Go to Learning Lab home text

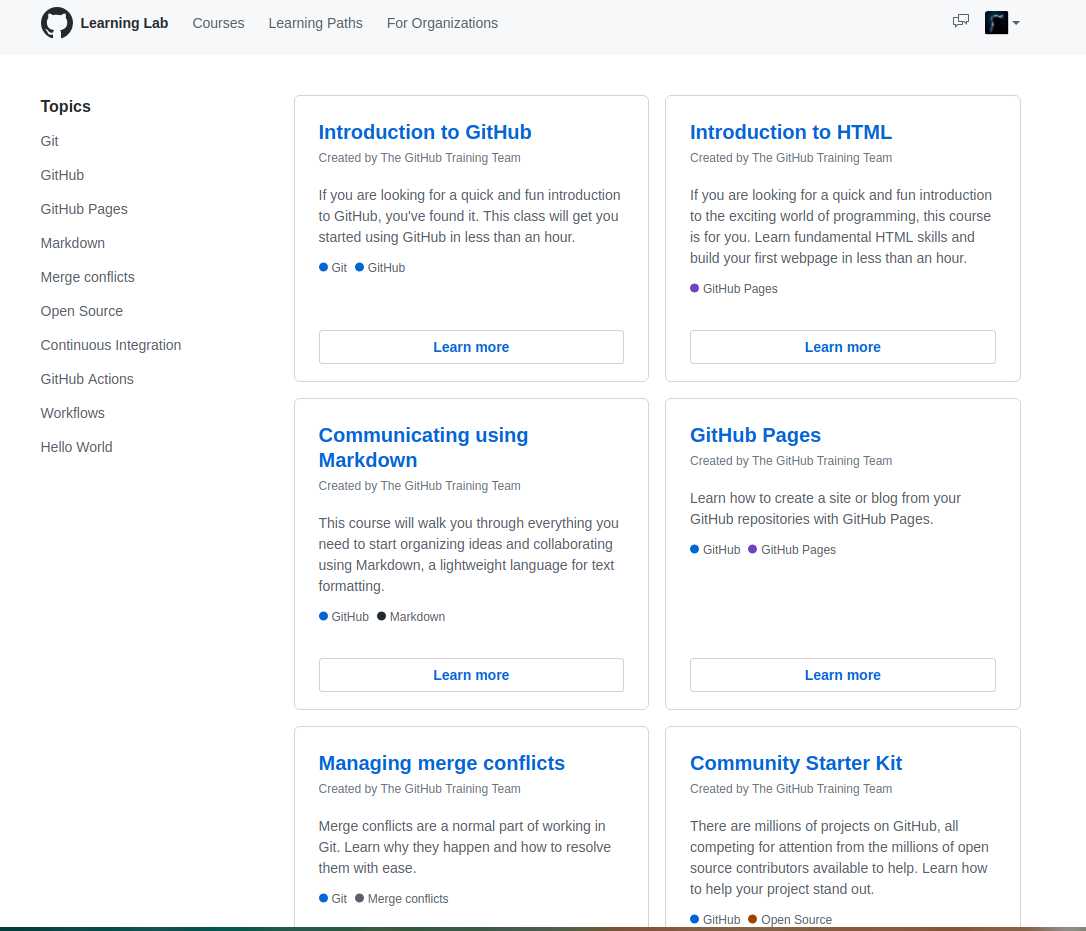pyautogui.click(x=124, y=23)
